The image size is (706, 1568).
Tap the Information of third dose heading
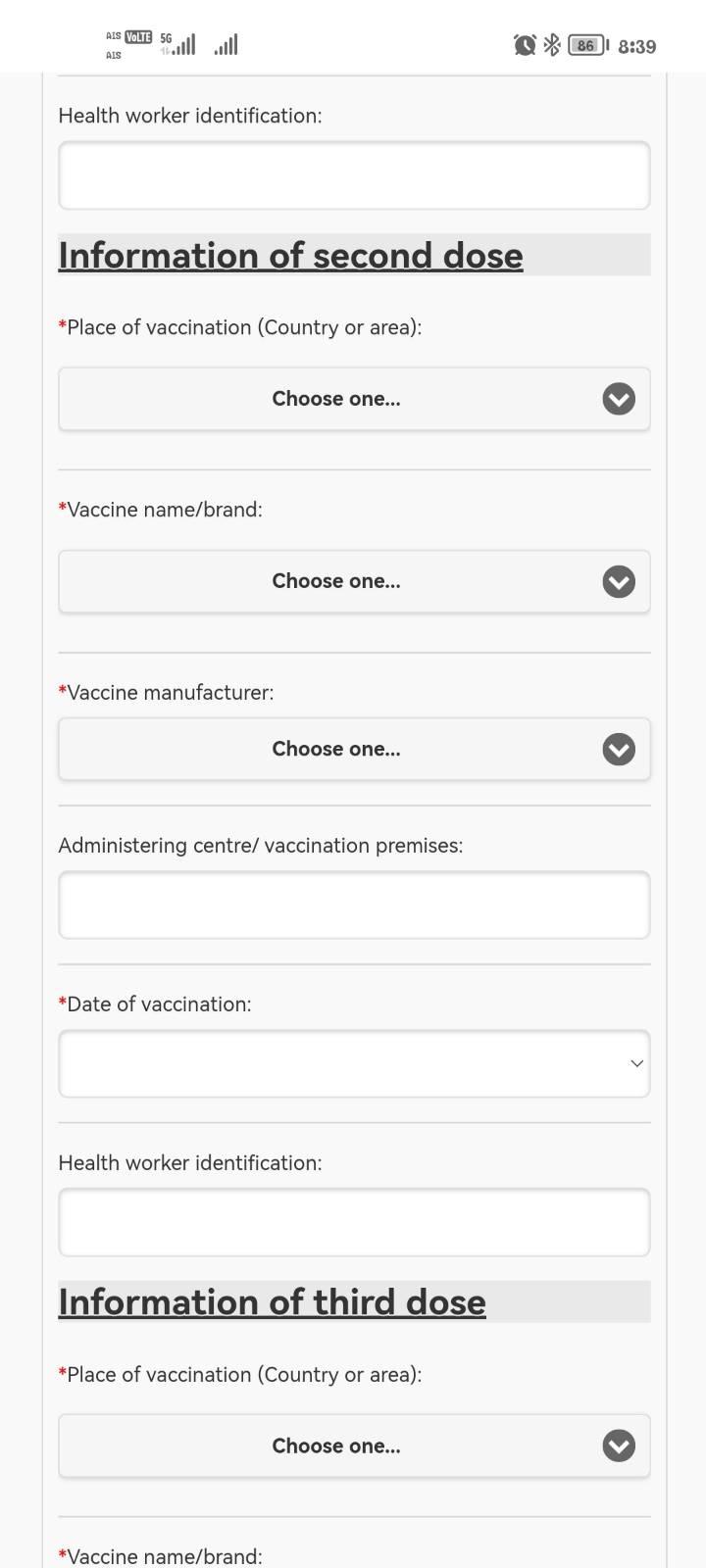(x=272, y=1301)
